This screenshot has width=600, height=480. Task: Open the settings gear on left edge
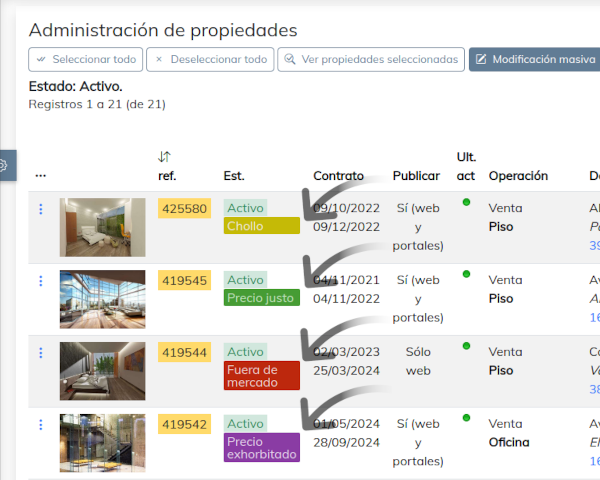tap(4, 165)
